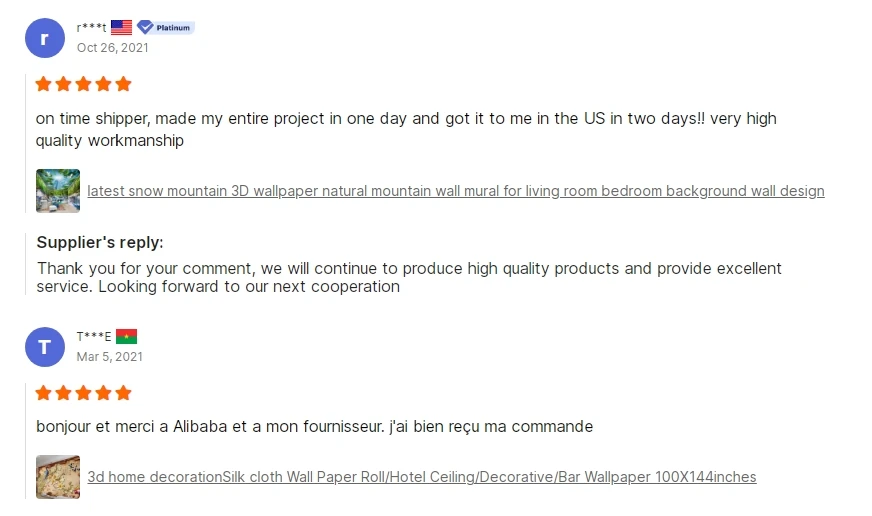
Task: Open the latest snow mountain 3D wallpaper link
Action: pyautogui.click(x=456, y=191)
